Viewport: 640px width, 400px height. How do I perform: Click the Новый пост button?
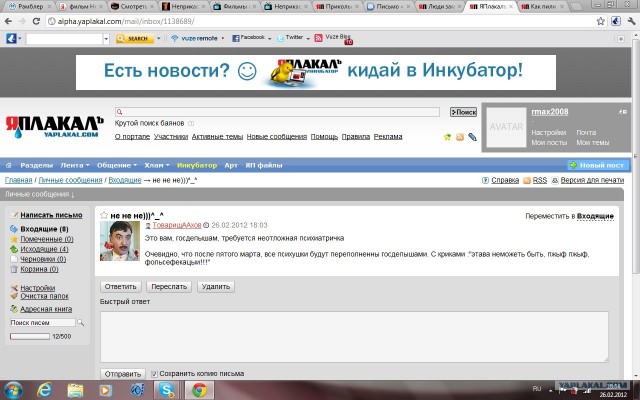tap(601, 165)
